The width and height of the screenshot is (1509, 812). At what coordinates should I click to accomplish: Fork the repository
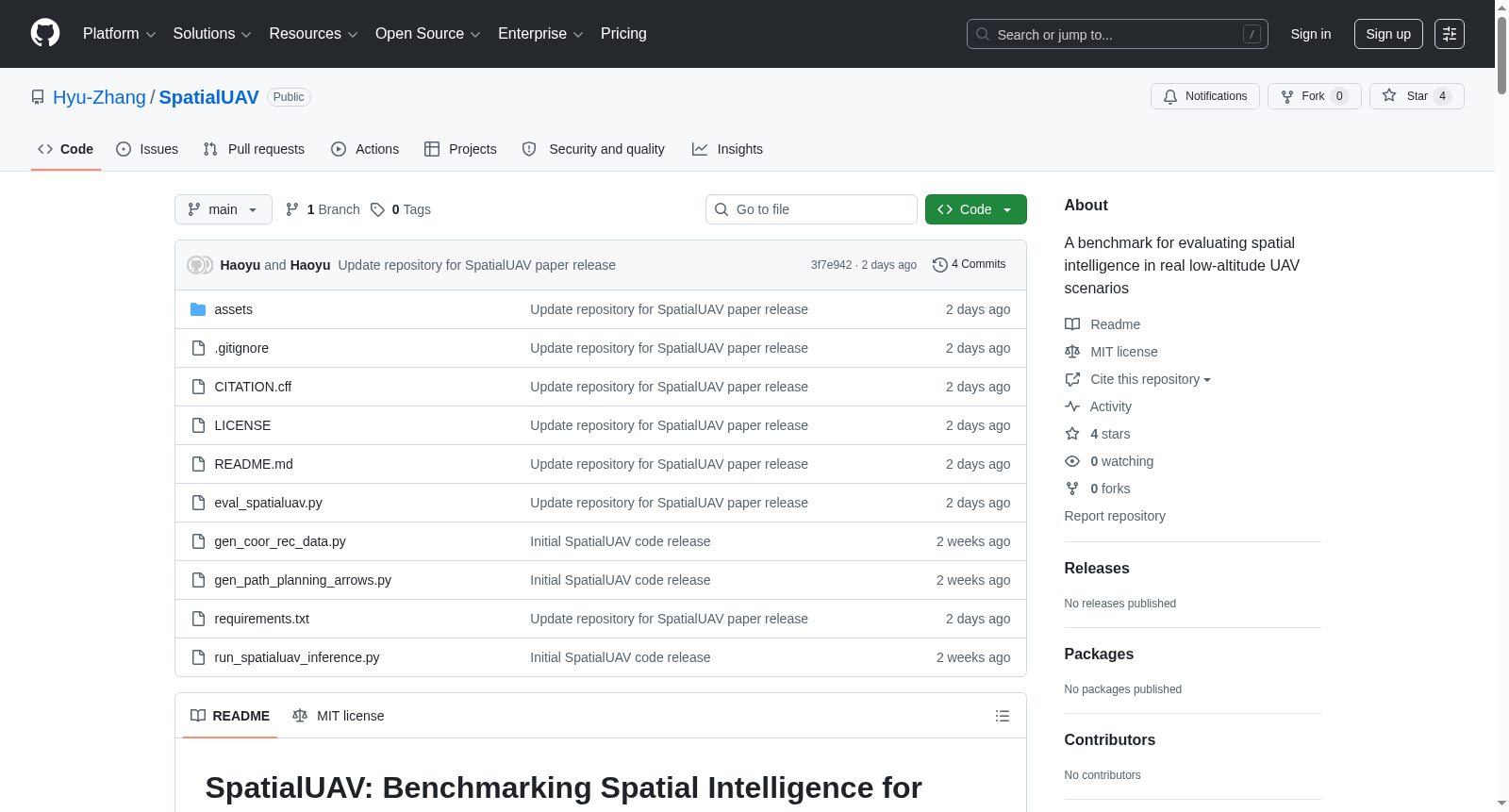1314,96
